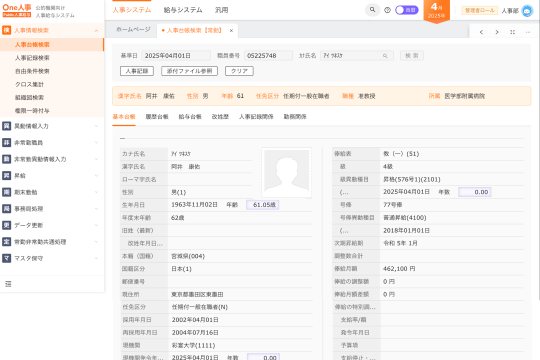
Task: Click the 添付ファイル参照 button
Action: pos(189,71)
